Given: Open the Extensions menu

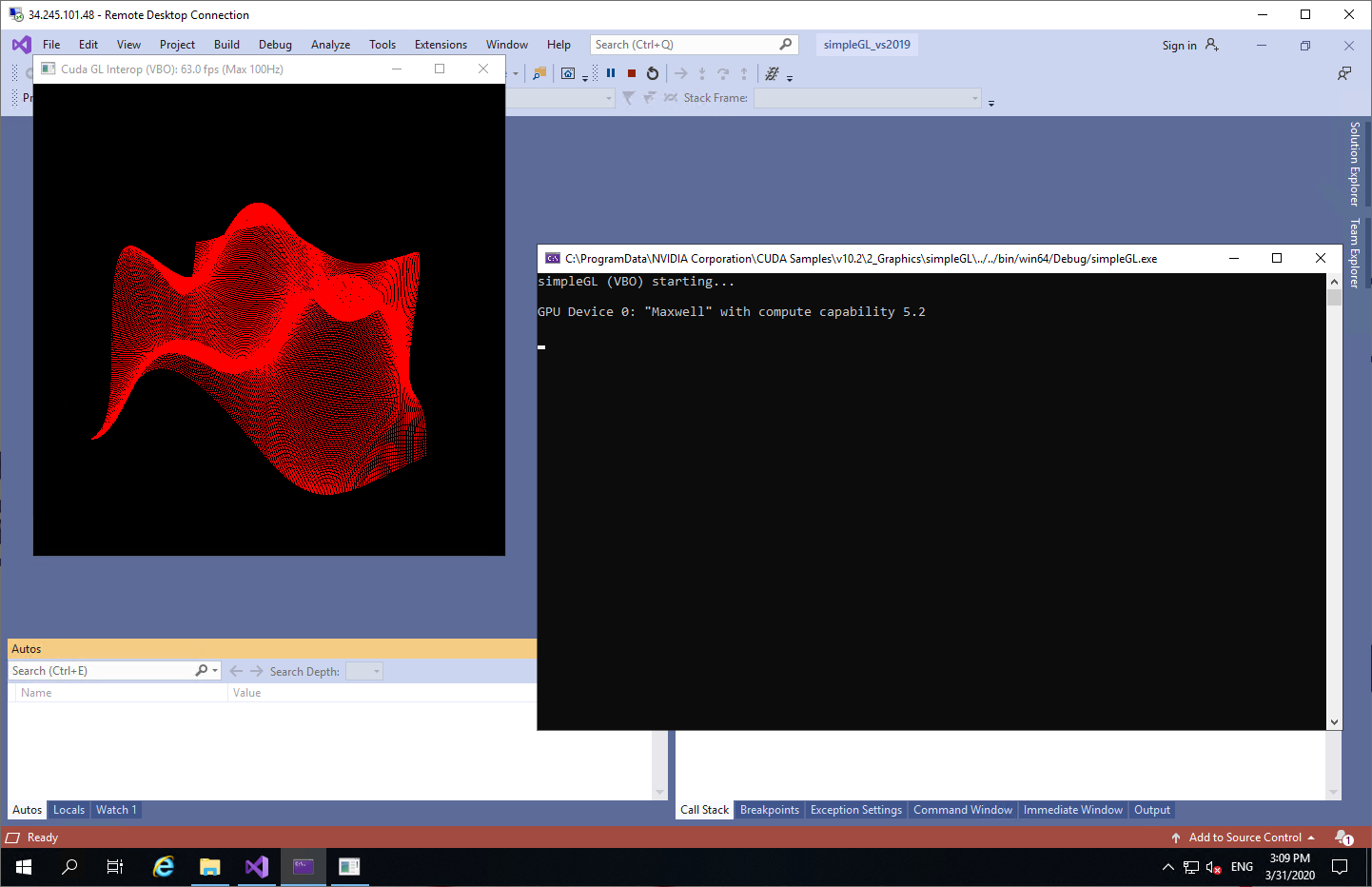Looking at the screenshot, I should (441, 45).
